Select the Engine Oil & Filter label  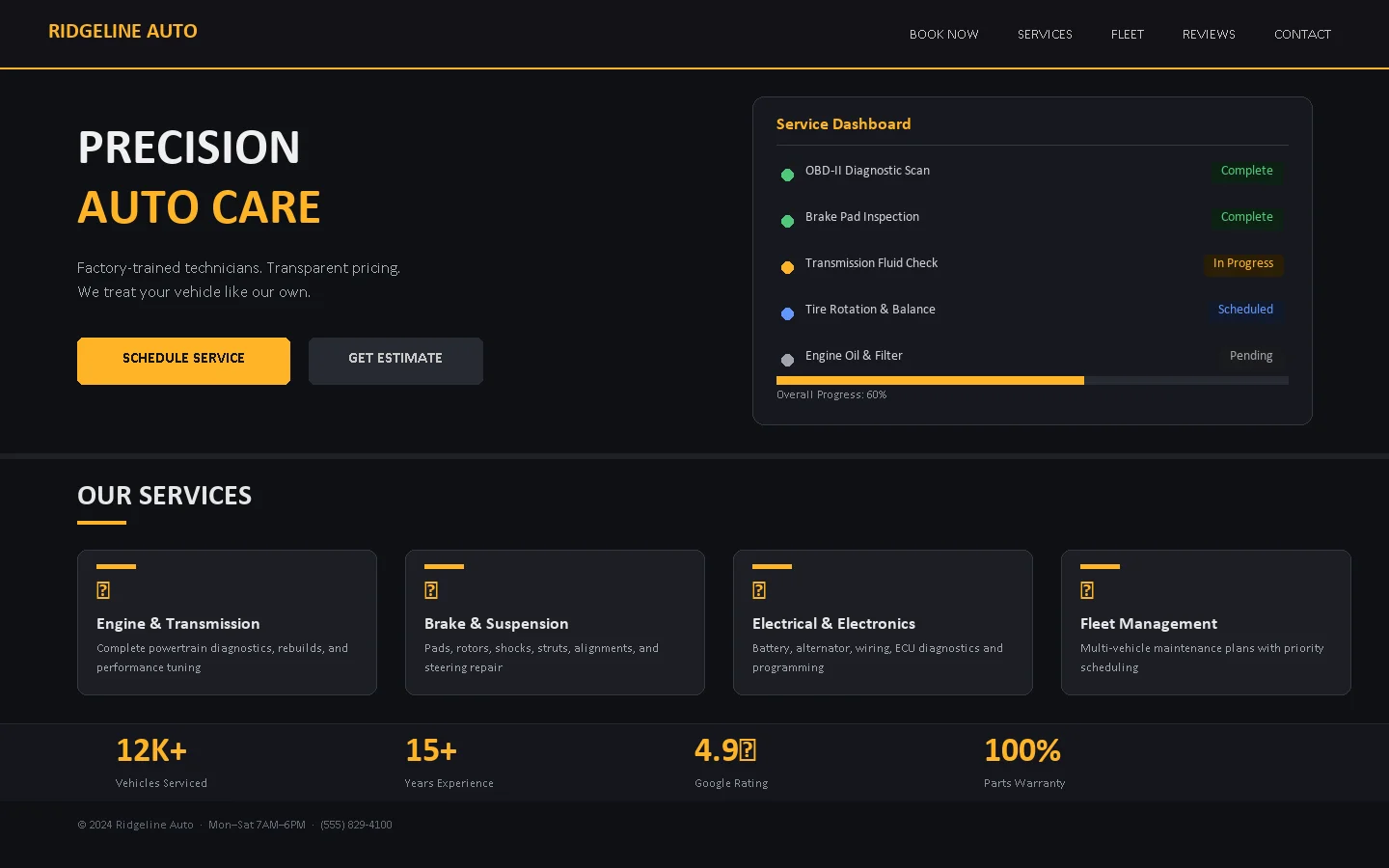[x=854, y=356]
